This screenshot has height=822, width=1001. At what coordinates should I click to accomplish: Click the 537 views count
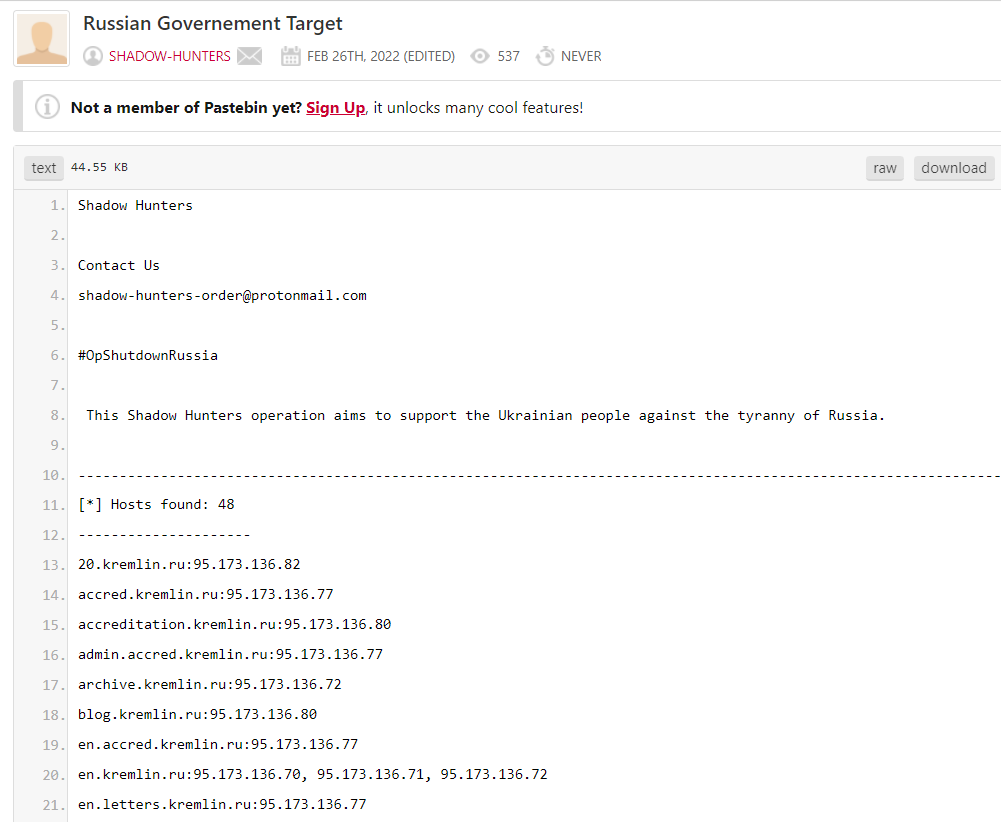coord(509,56)
